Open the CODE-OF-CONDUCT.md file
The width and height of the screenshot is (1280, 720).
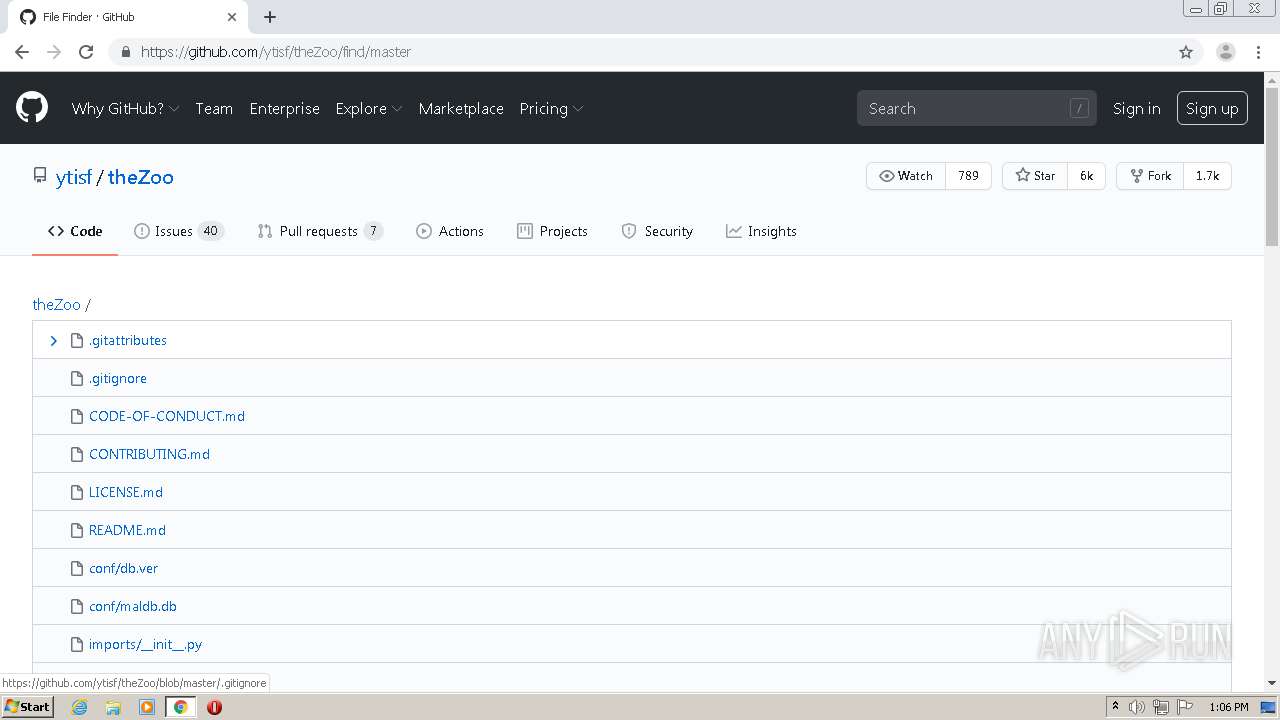(167, 416)
